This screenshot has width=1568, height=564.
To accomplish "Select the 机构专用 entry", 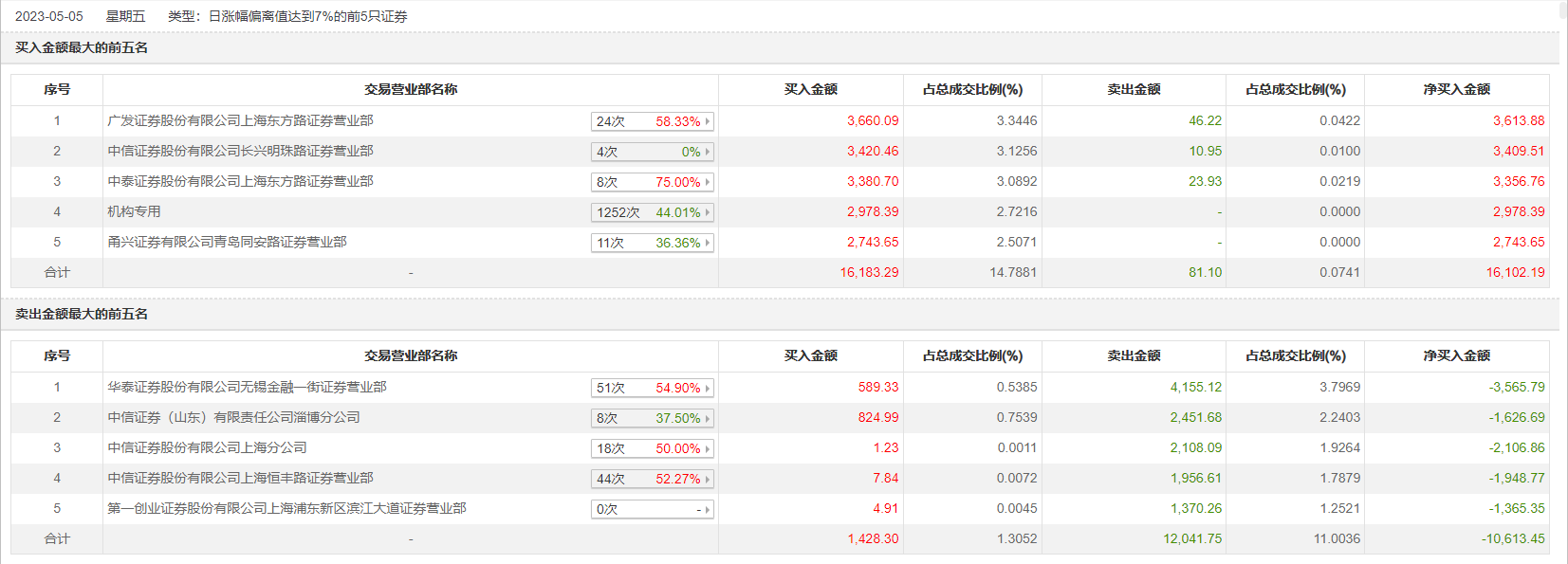I will point(134,211).
